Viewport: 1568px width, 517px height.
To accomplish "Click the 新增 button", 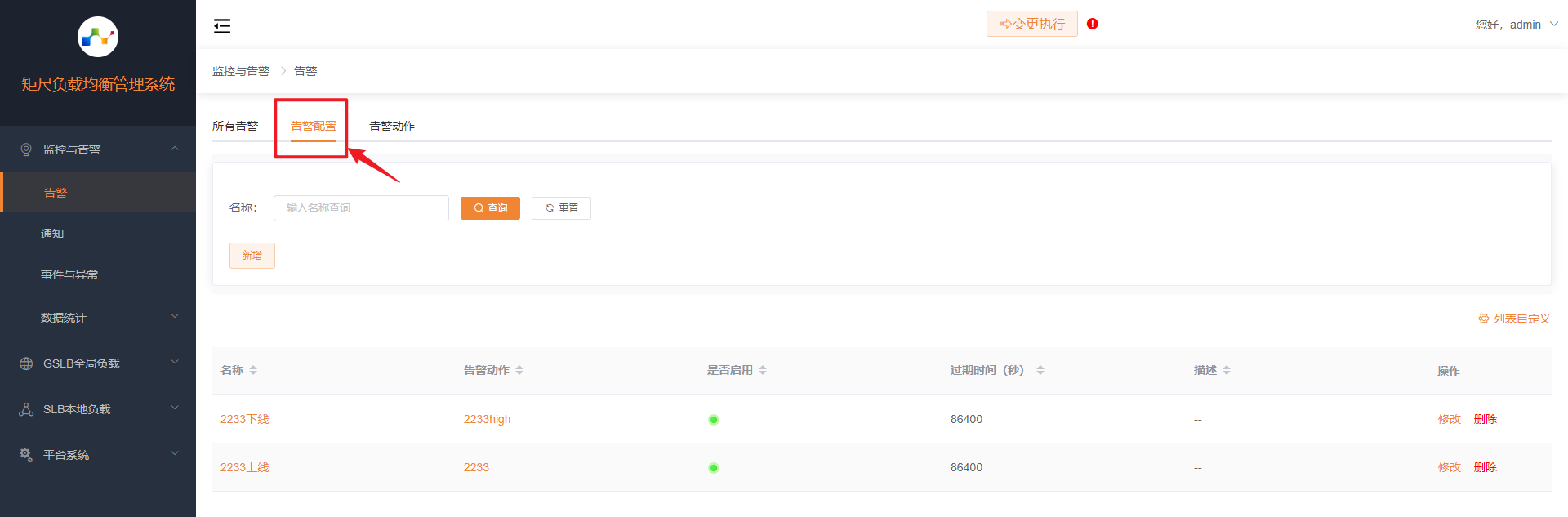I will pyautogui.click(x=252, y=256).
